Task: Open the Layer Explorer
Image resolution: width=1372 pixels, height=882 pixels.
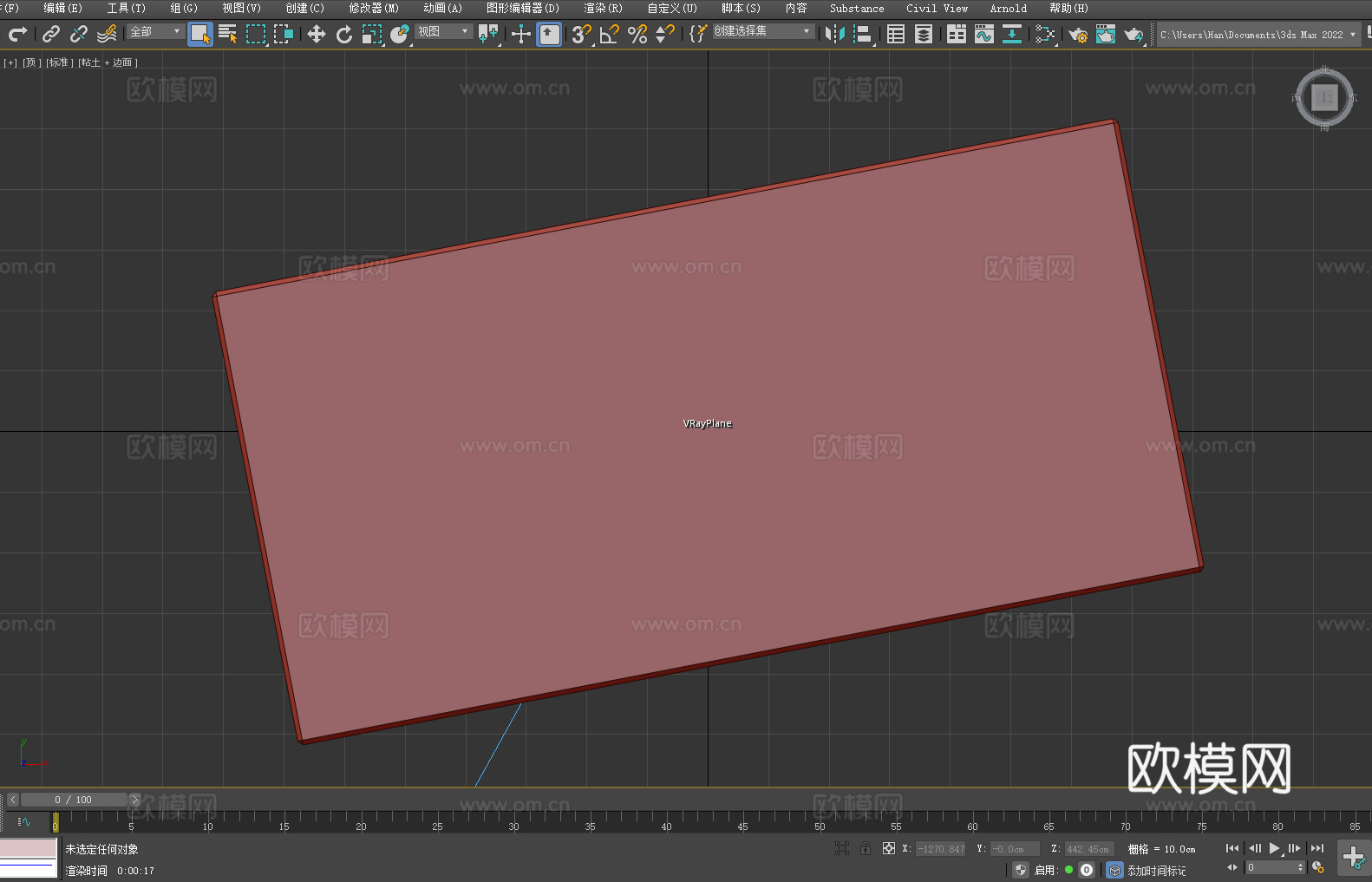Action: coord(924,34)
